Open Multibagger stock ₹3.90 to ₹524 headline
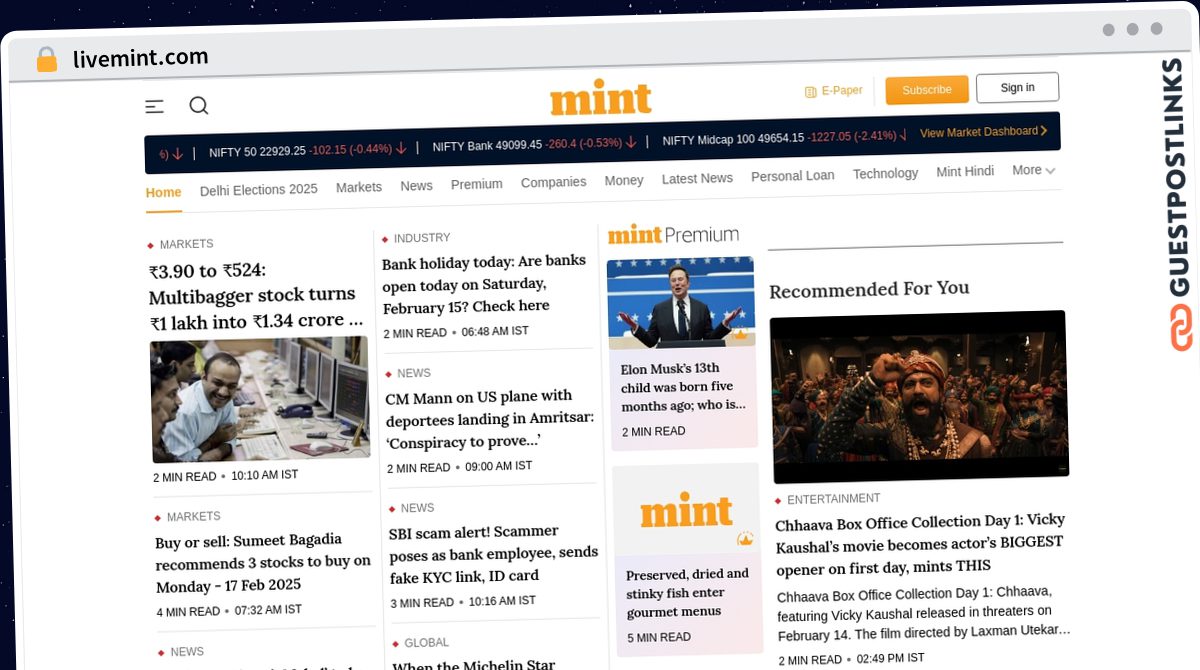This screenshot has width=1200, height=670. [256, 295]
